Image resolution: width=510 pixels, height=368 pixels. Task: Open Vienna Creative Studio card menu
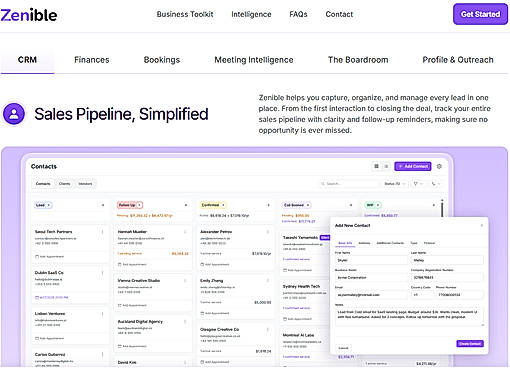click(185, 281)
